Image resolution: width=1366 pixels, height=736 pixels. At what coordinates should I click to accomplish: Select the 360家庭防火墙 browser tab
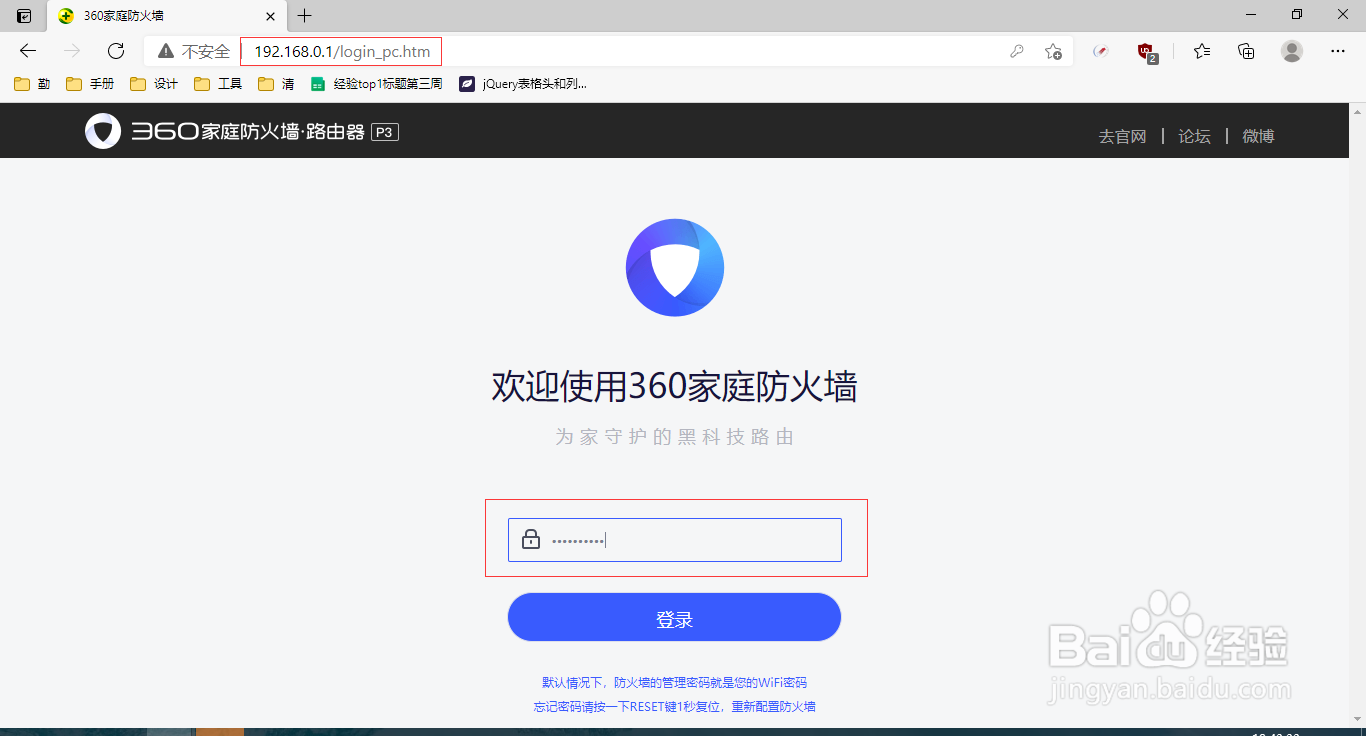tap(165, 16)
